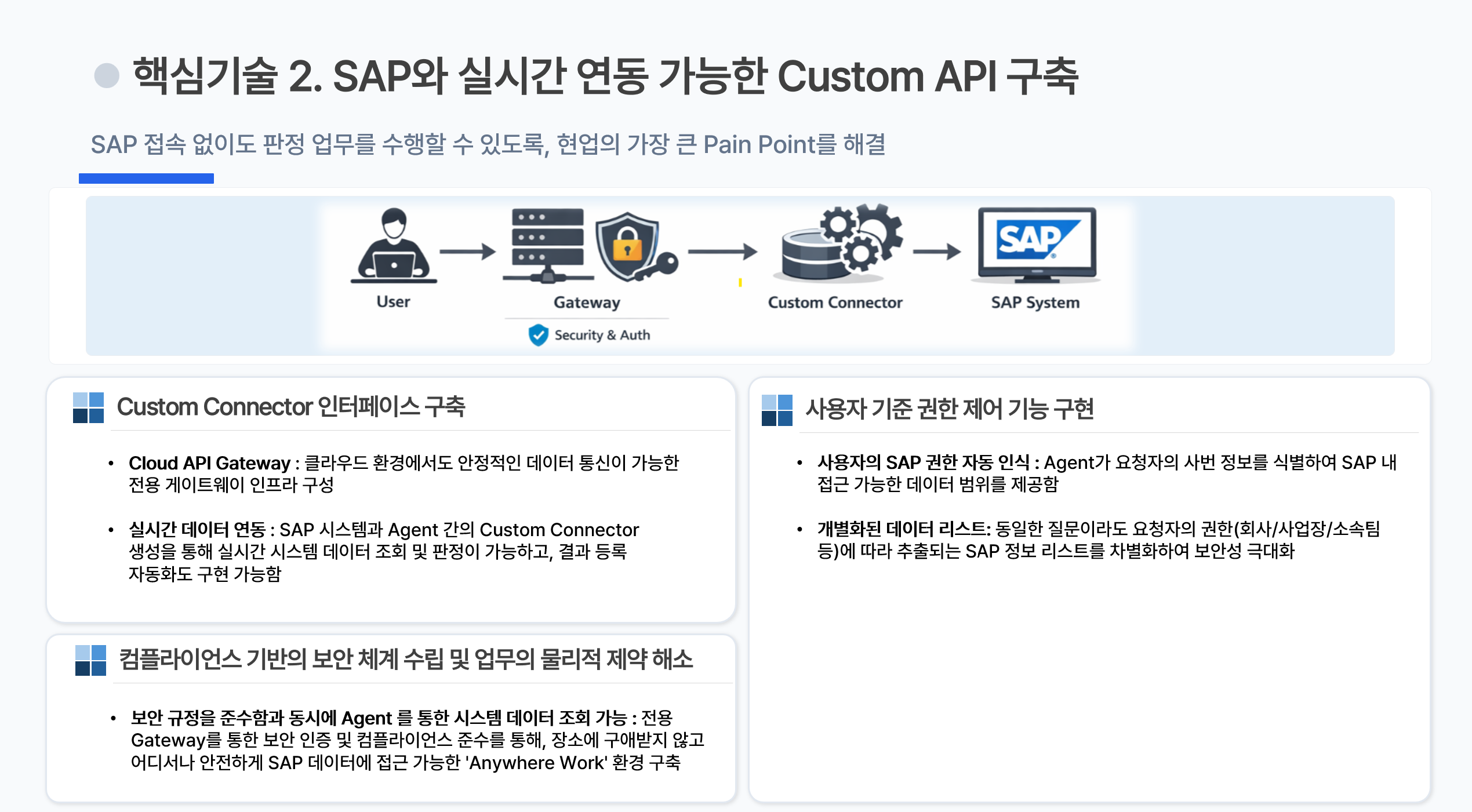Click the heading Custom Connector 인터페이스 구축

click(291, 407)
